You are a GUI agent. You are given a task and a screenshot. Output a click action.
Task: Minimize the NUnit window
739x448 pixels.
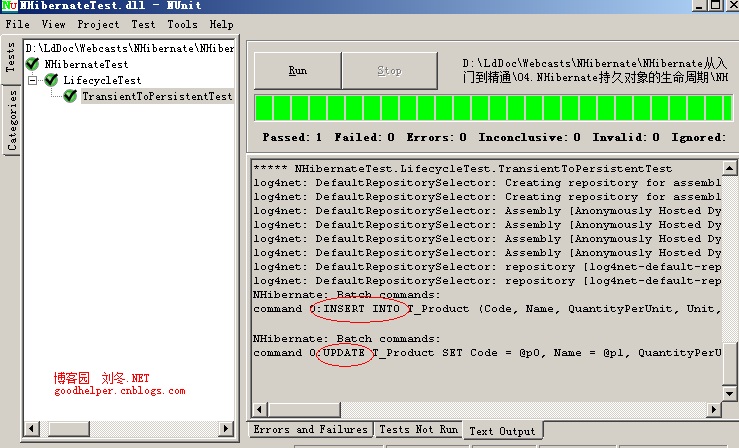pyautogui.click(x=699, y=5)
